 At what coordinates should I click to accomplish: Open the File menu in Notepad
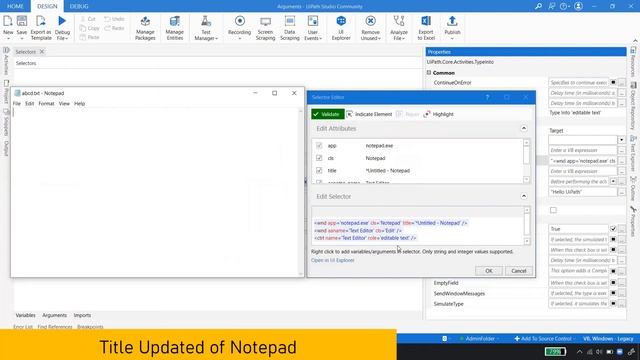coord(17,104)
